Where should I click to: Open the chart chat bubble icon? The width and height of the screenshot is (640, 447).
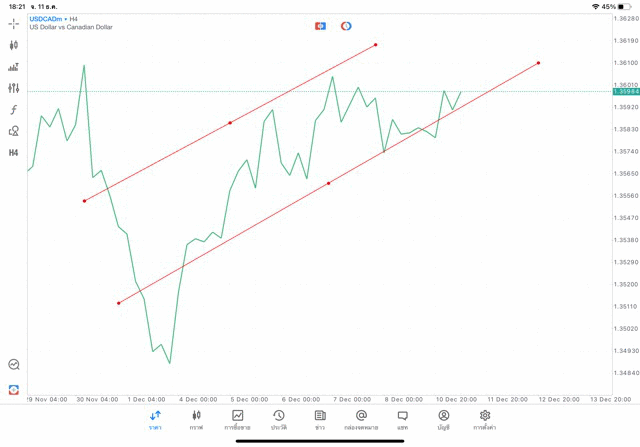[x=14, y=365]
